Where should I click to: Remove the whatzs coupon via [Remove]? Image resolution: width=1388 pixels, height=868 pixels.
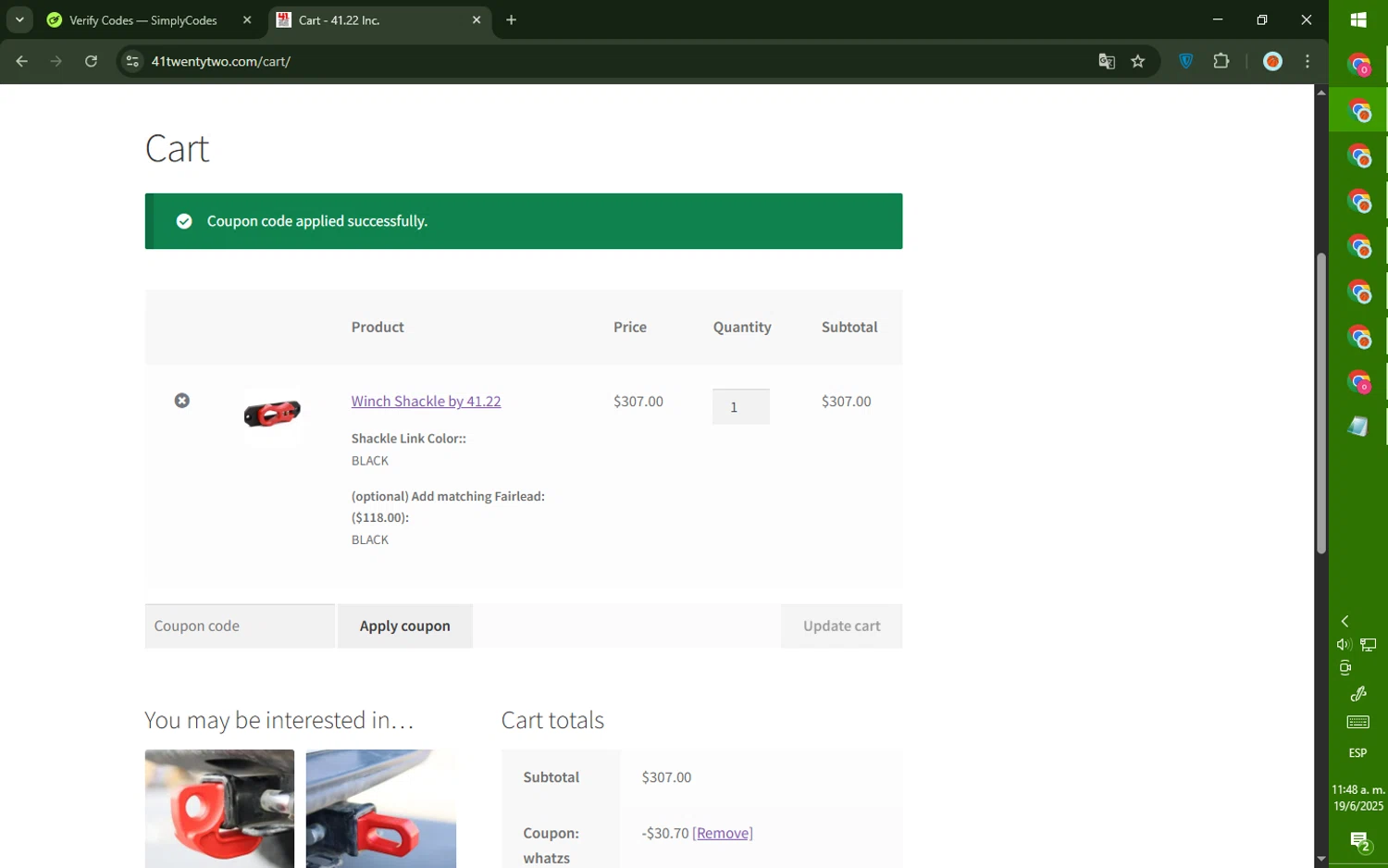click(723, 834)
